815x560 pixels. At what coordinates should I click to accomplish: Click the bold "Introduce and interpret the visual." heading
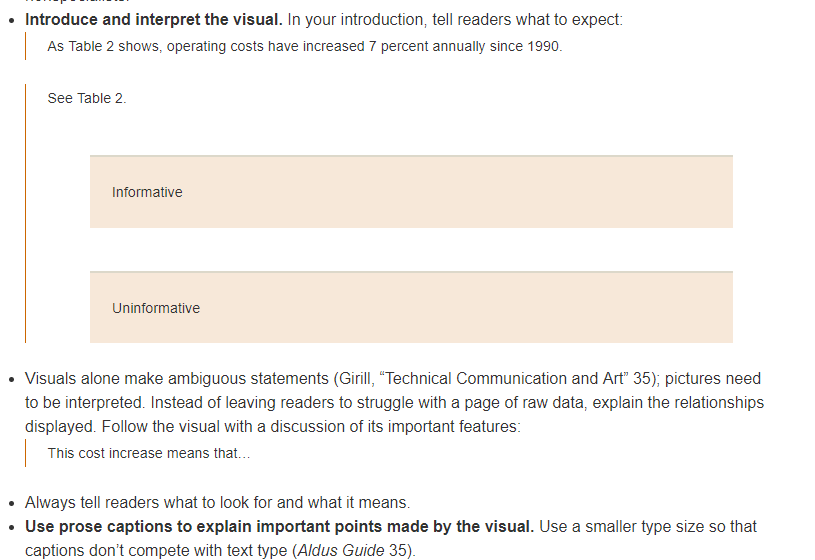154,20
